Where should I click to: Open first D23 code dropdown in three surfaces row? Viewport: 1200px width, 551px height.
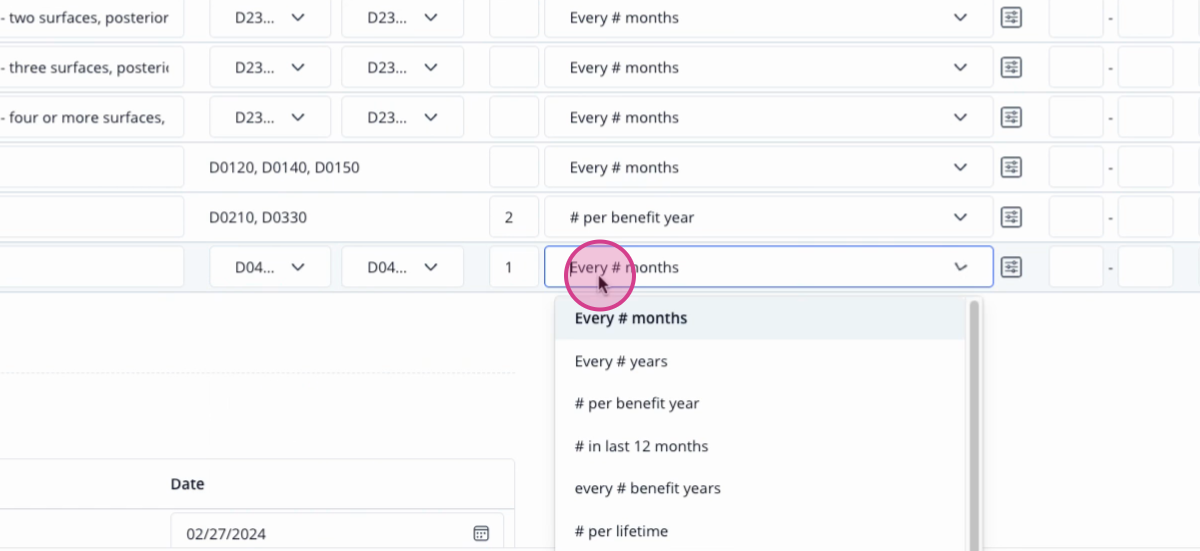point(270,67)
